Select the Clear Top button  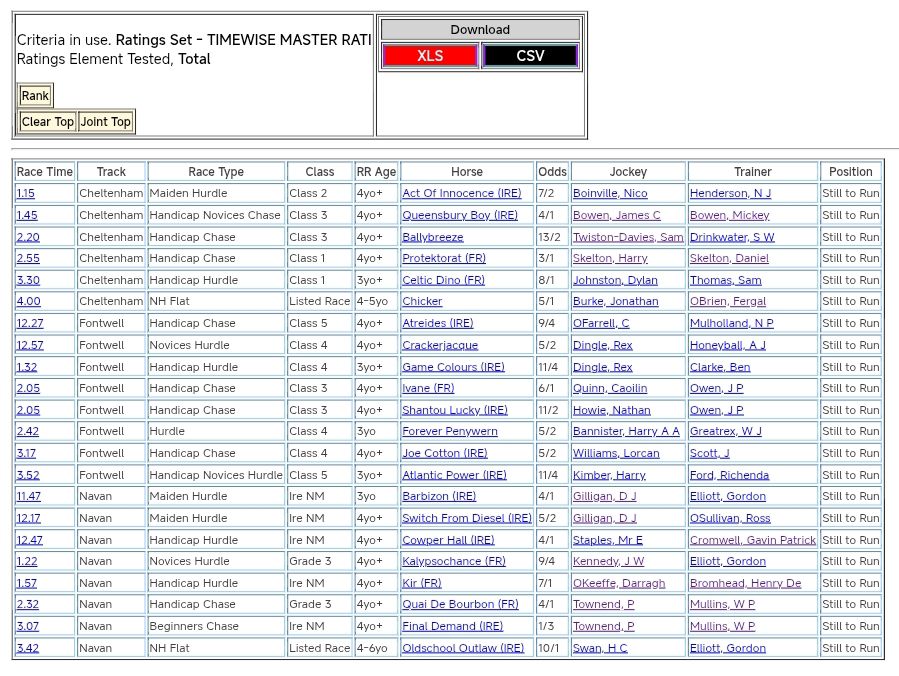(x=48, y=122)
